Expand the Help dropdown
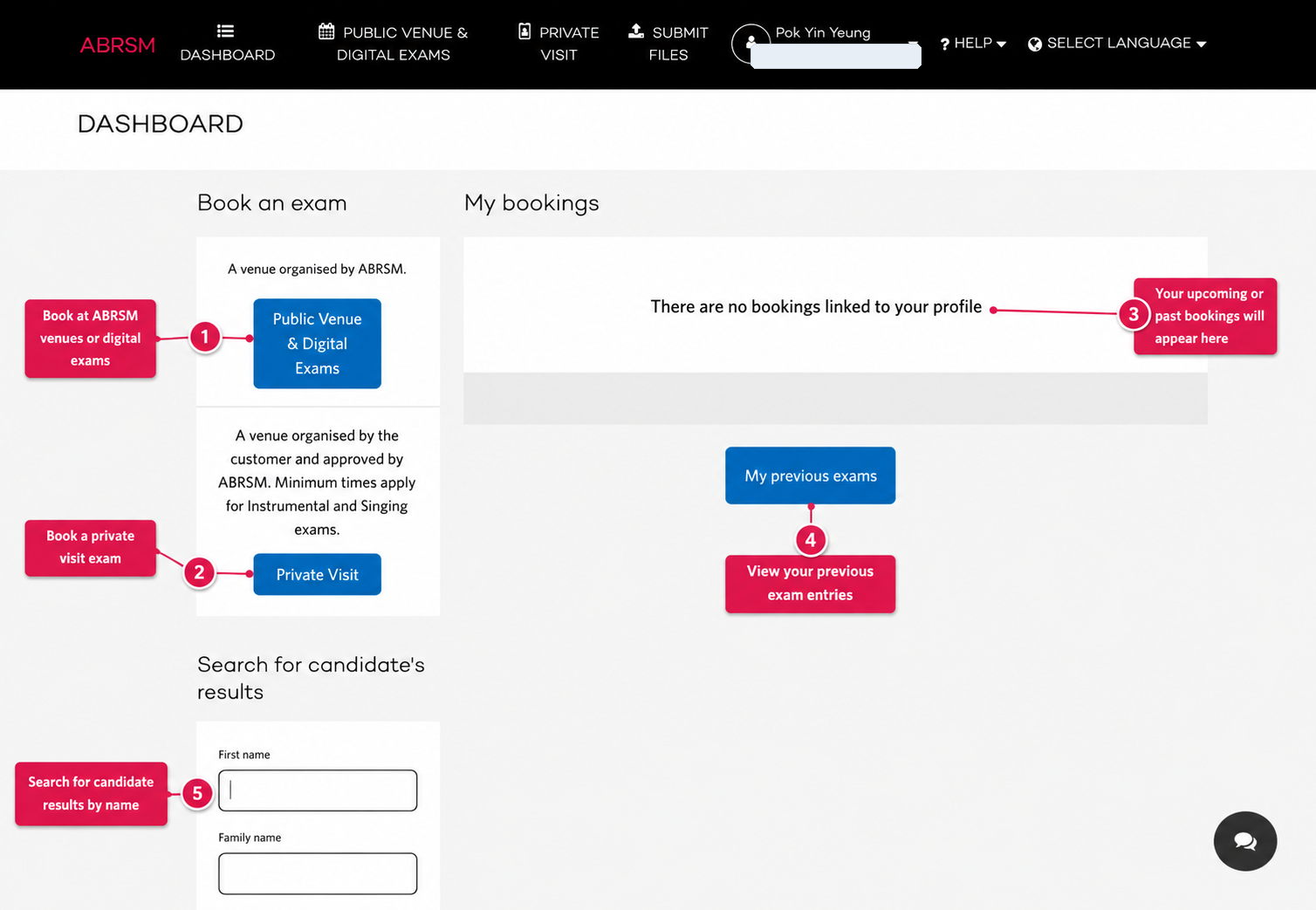 pos(973,44)
